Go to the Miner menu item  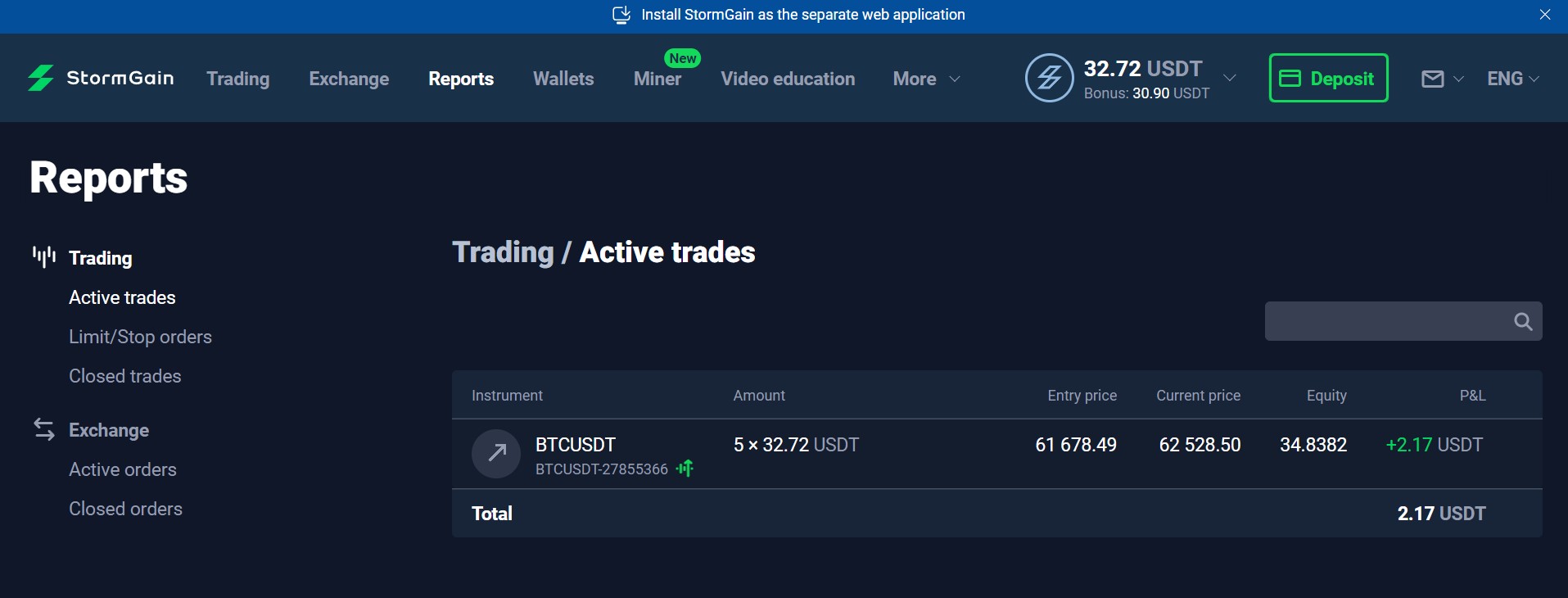pos(657,79)
